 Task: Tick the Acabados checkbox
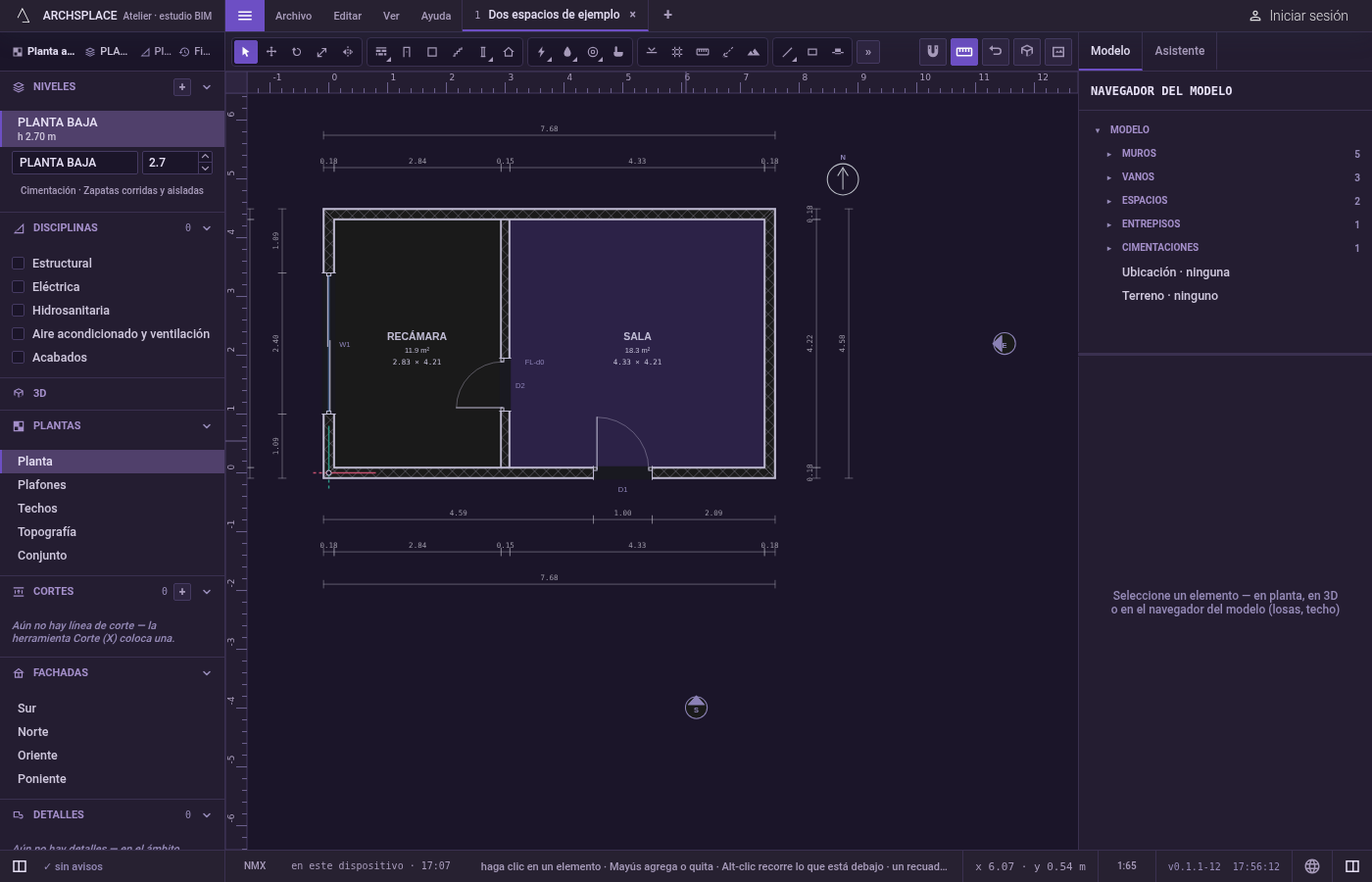18,358
